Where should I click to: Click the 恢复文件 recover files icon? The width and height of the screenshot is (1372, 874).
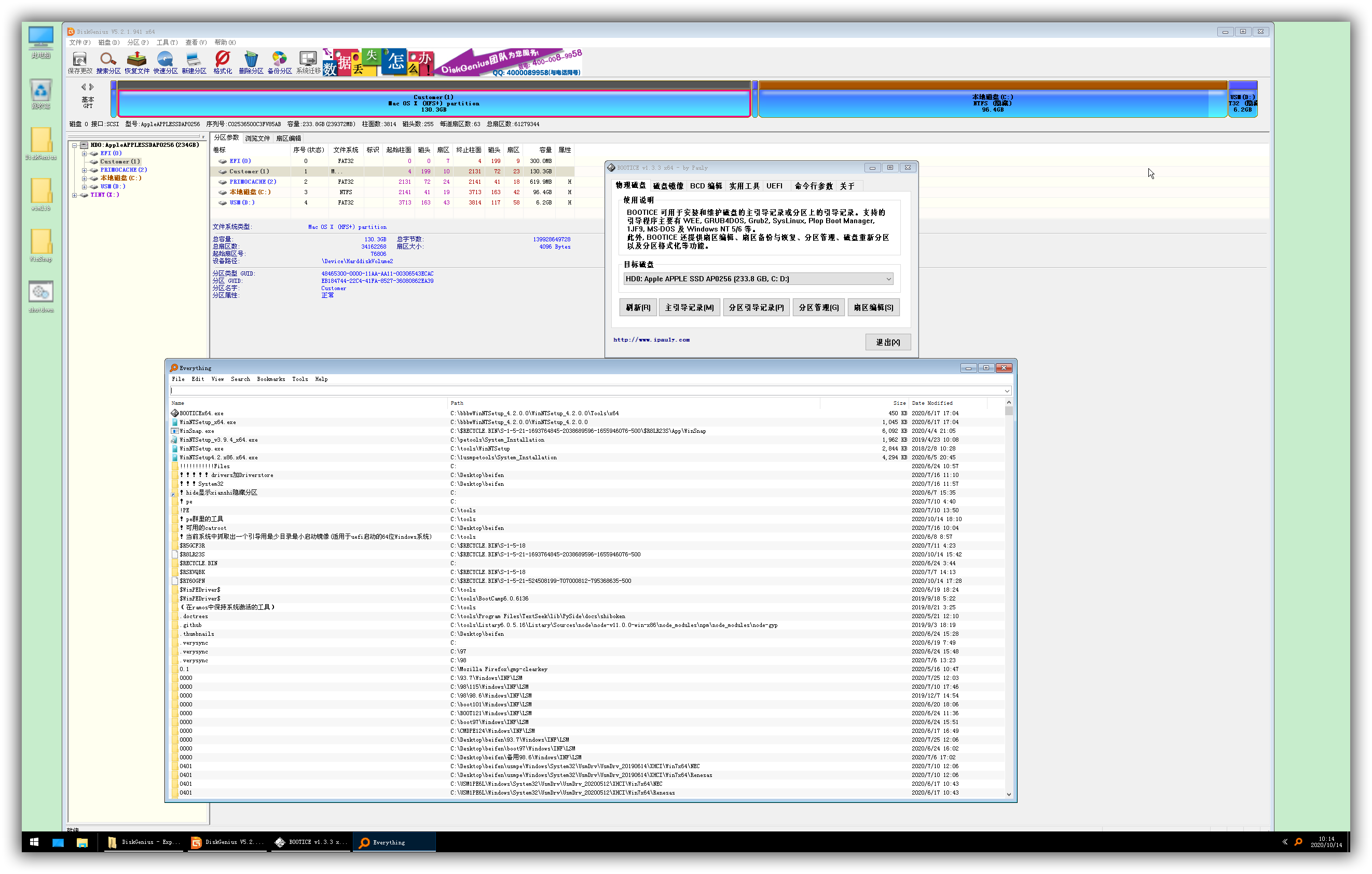[x=137, y=63]
